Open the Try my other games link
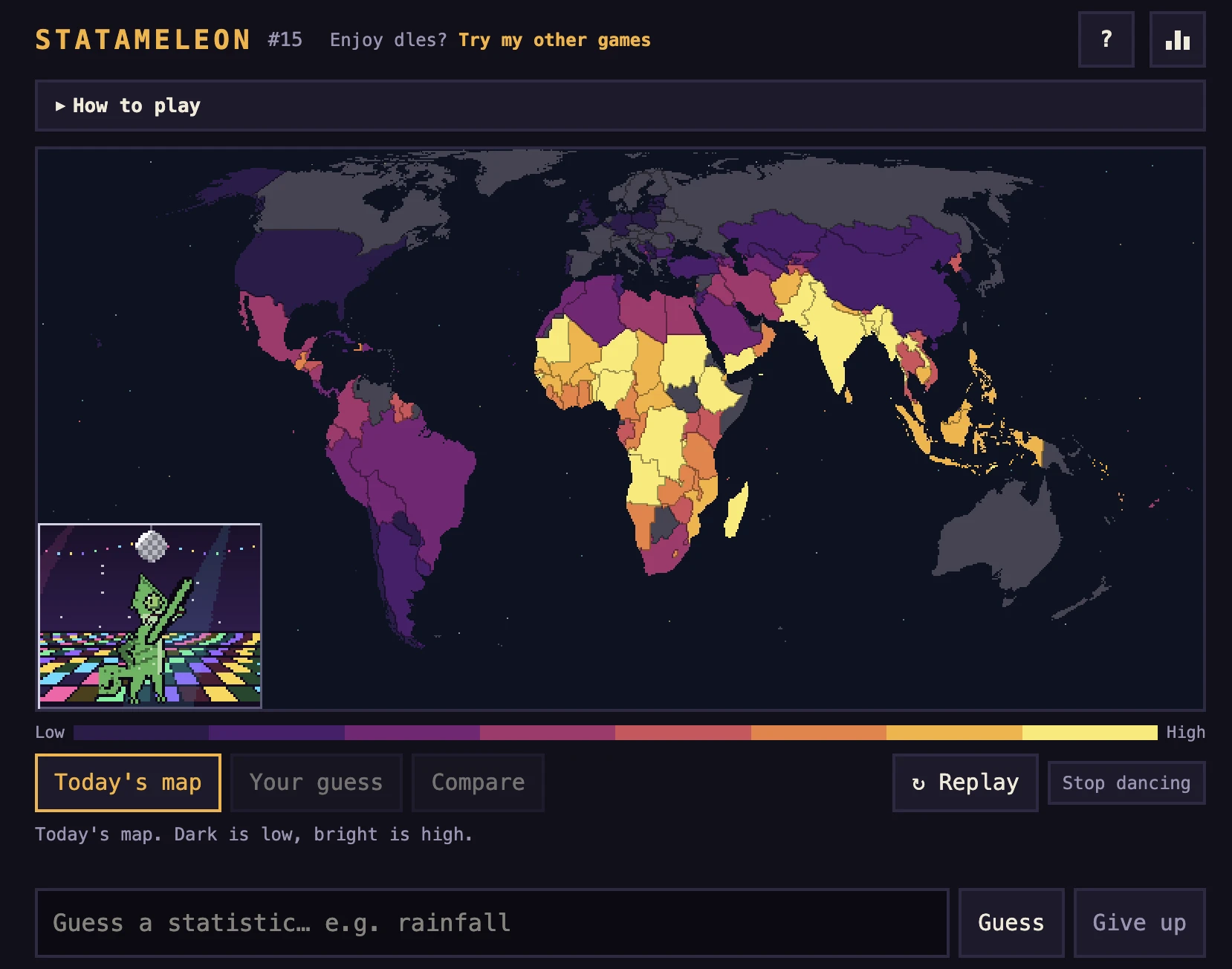Screen dimensions: 1232x969 [x=554, y=40]
